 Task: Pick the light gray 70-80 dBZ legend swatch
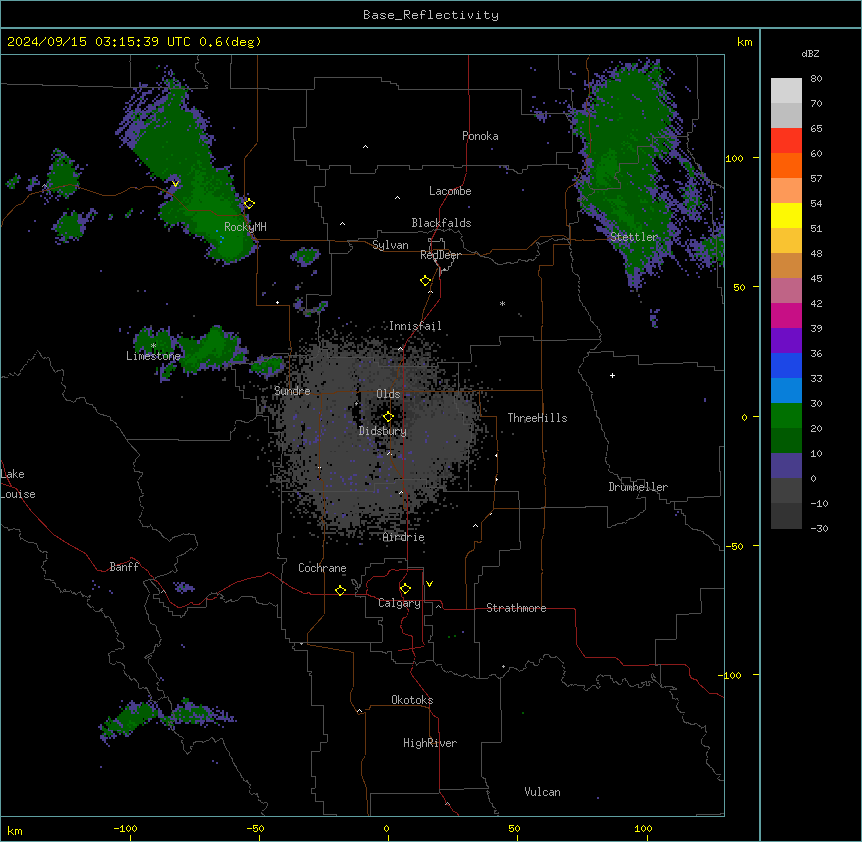click(x=786, y=90)
